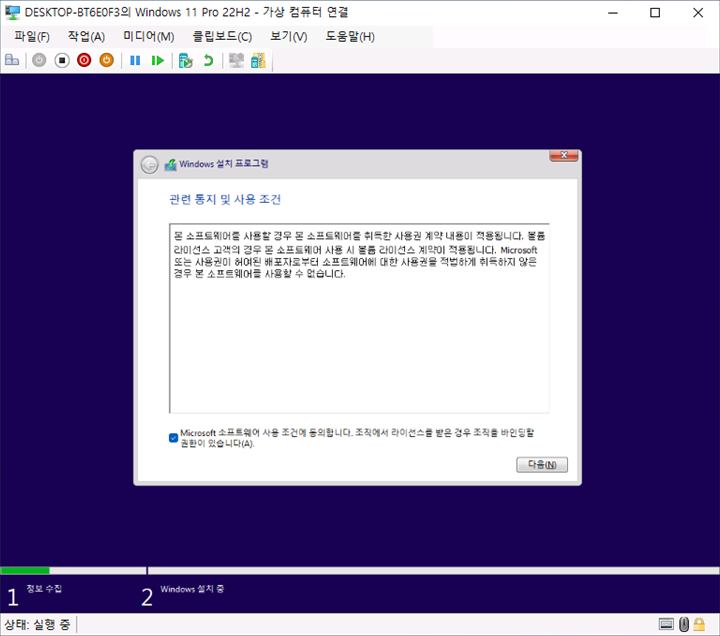Open the 클립보드(C) menu

pyautogui.click(x=222, y=36)
